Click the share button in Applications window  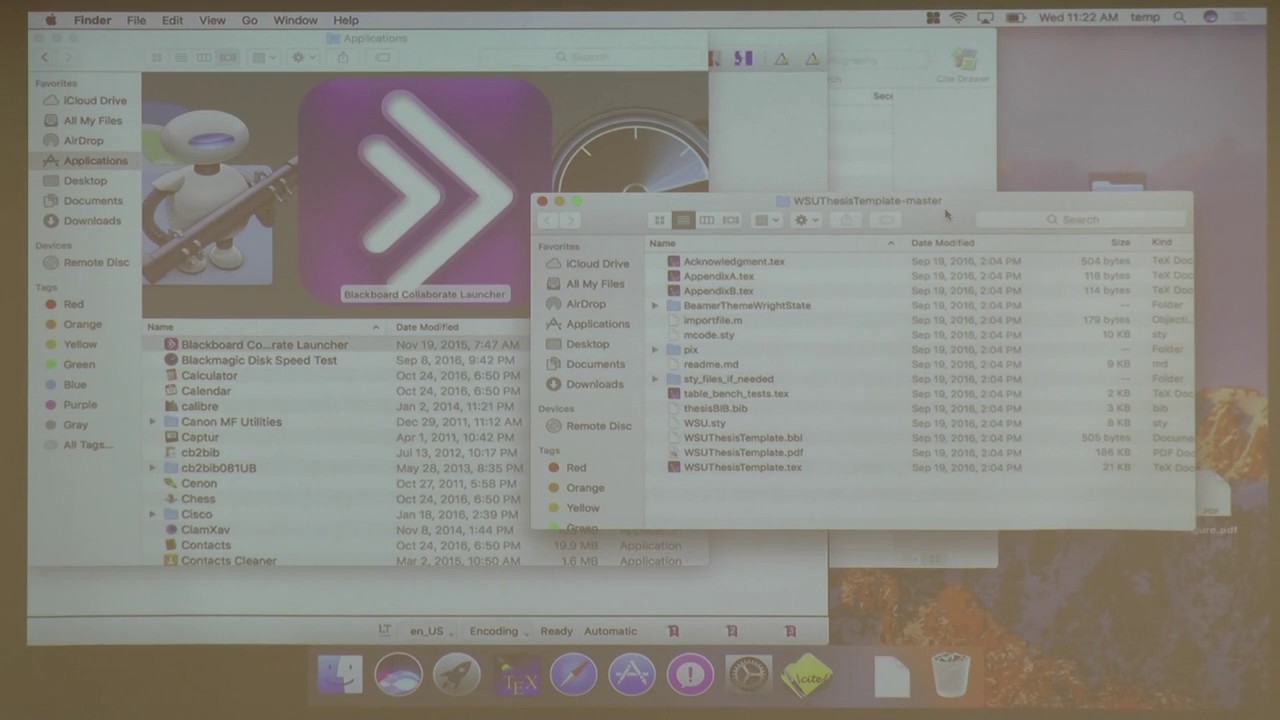tap(343, 58)
